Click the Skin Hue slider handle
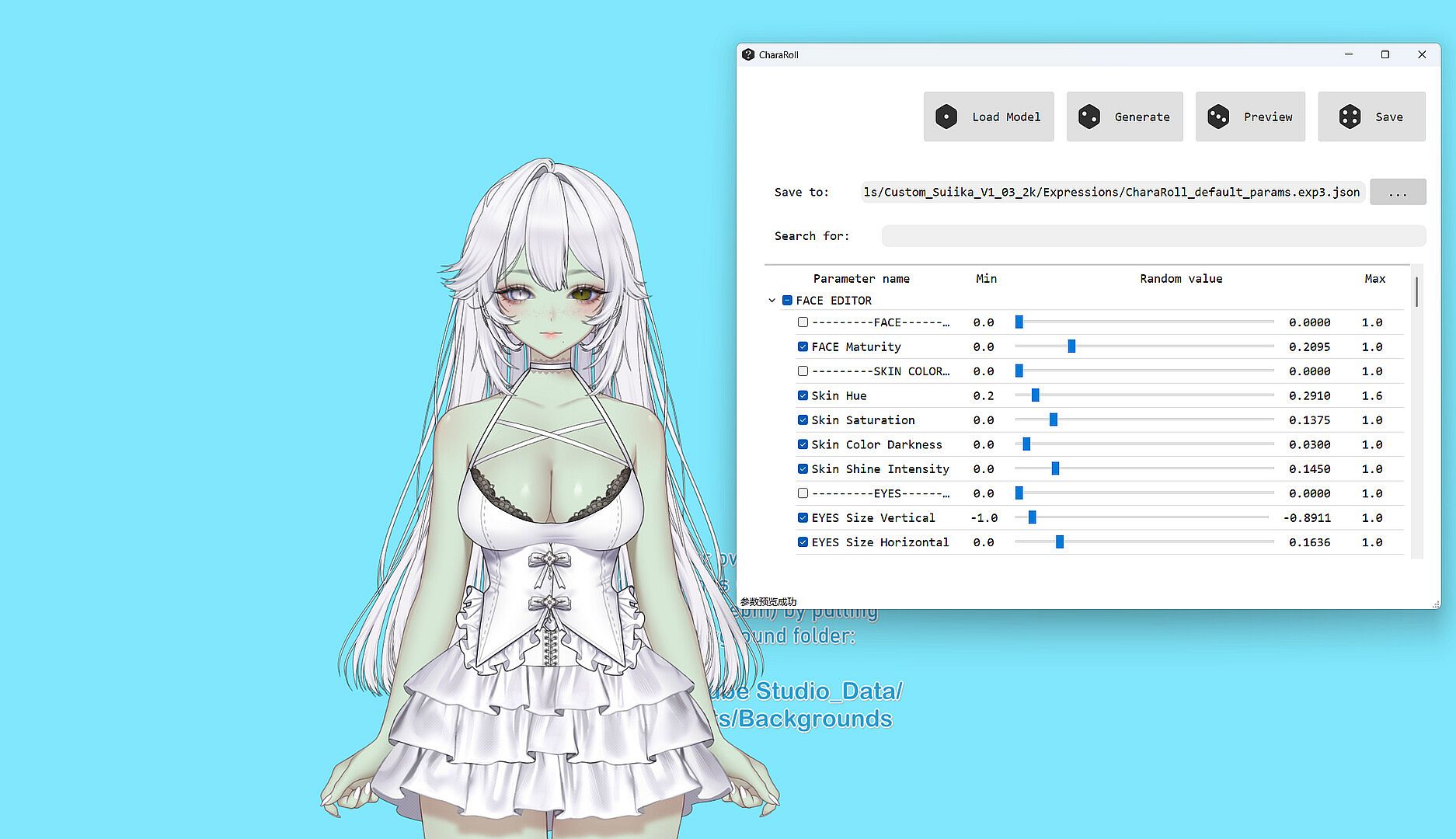Image resolution: width=1456 pixels, height=839 pixels. click(1035, 395)
